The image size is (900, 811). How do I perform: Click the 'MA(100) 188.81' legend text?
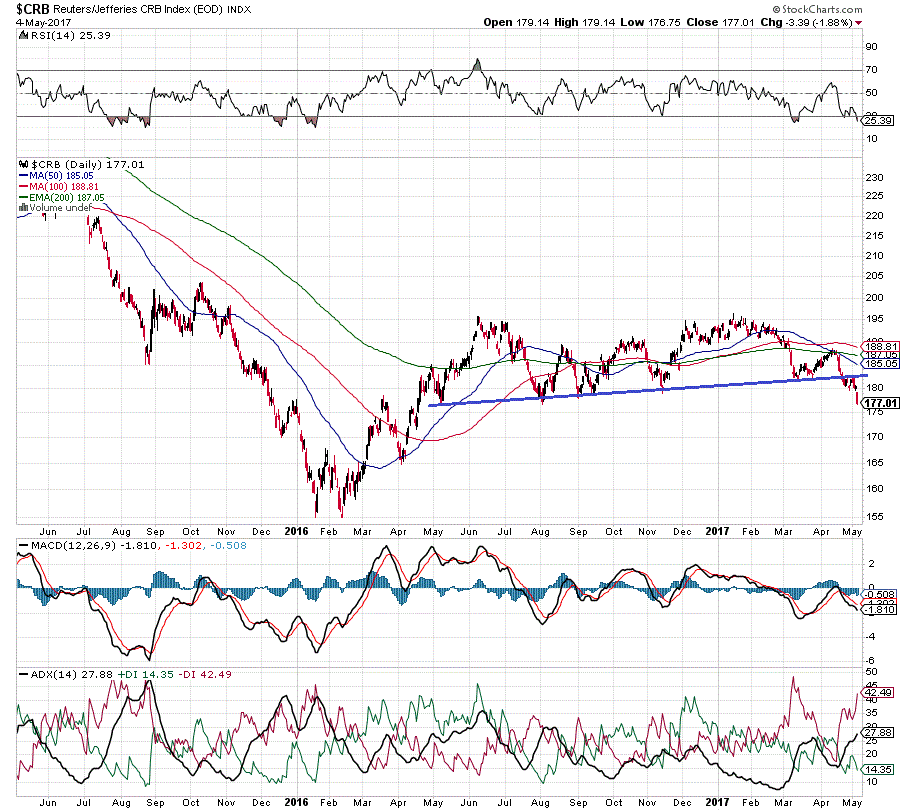64,187
